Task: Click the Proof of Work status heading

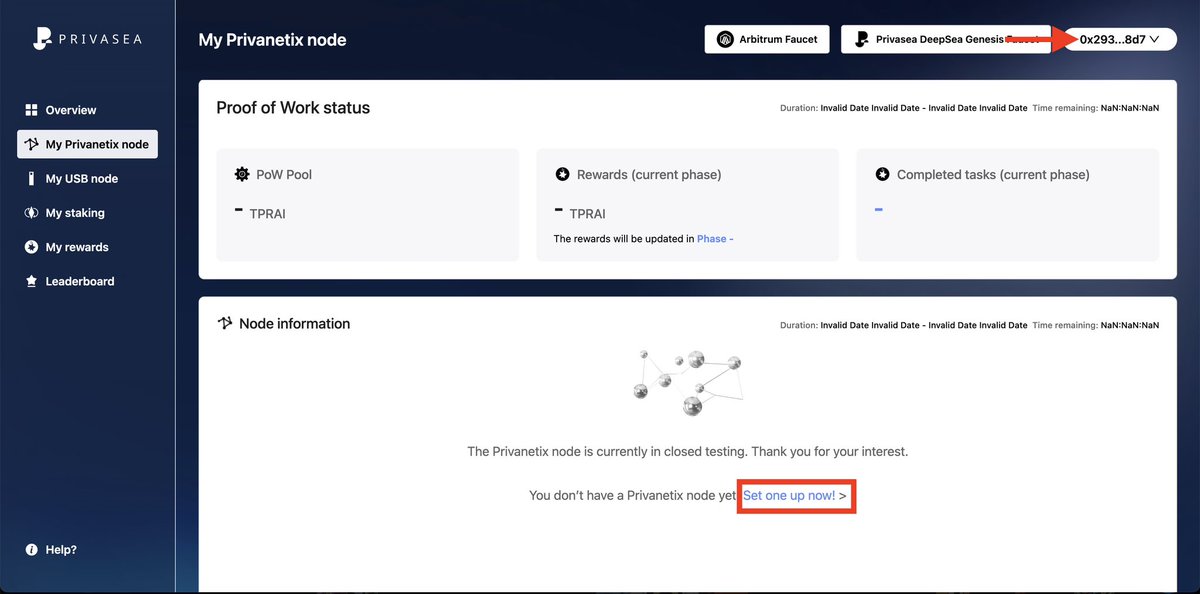Action: click(293, 108)
